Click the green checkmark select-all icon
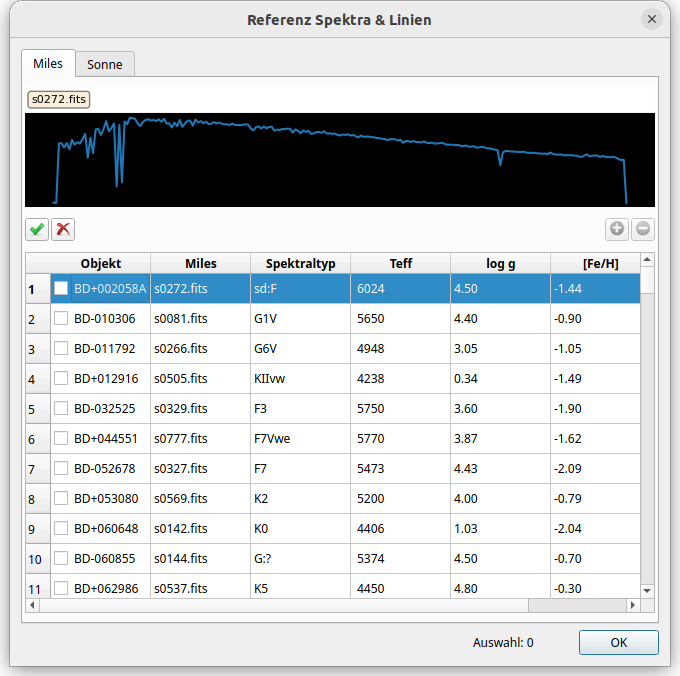 37,229
